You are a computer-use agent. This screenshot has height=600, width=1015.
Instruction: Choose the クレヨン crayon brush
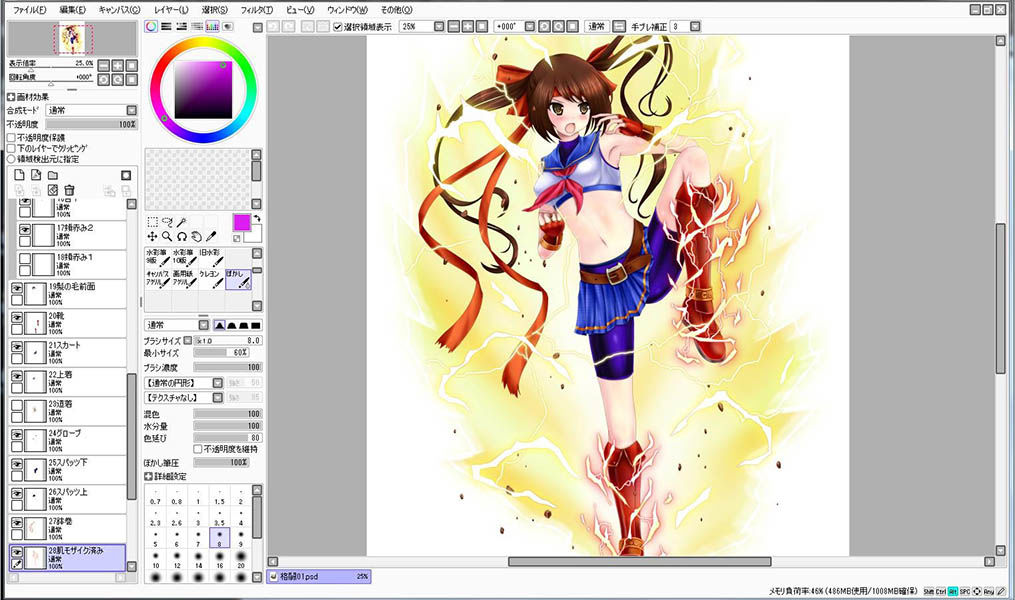click(x=211, y=278)
